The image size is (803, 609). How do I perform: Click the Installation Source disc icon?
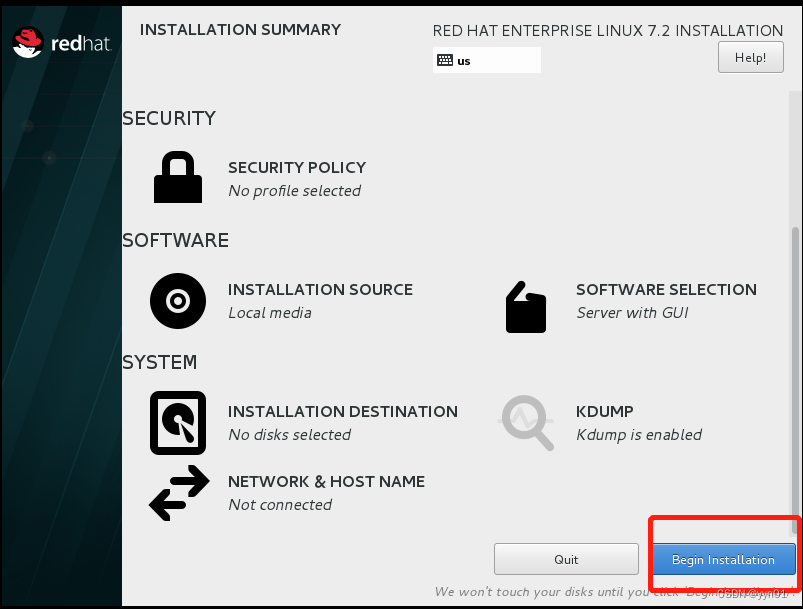[x=177, y=300]
